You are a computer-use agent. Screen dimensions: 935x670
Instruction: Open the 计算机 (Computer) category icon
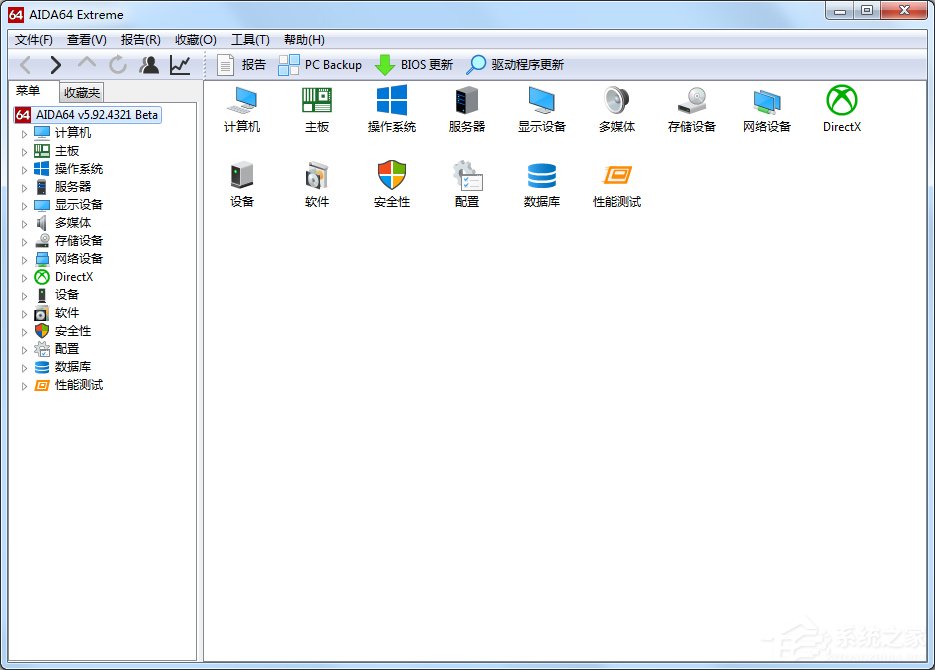tap(240, 105)
